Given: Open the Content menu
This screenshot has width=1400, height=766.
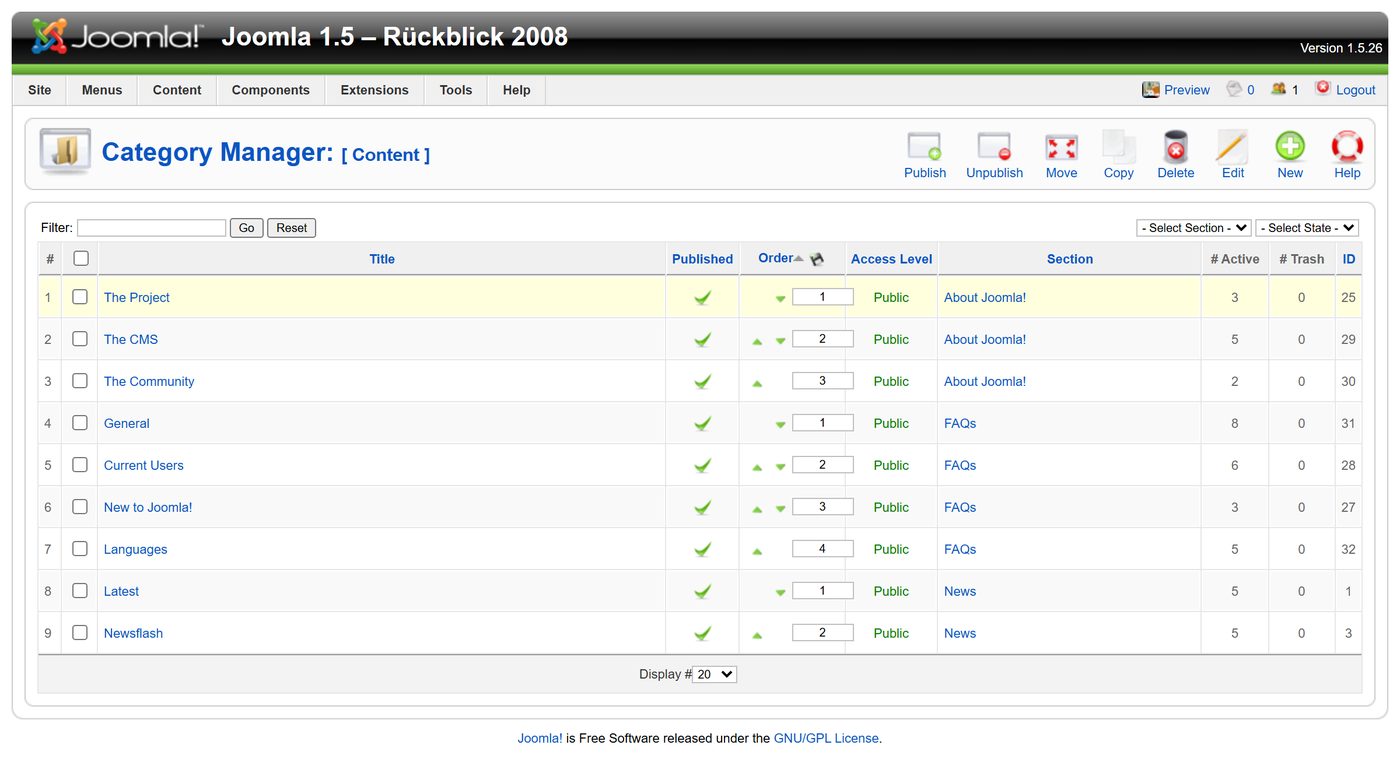Looking at the screenshot, I should (x=177, y=90).
